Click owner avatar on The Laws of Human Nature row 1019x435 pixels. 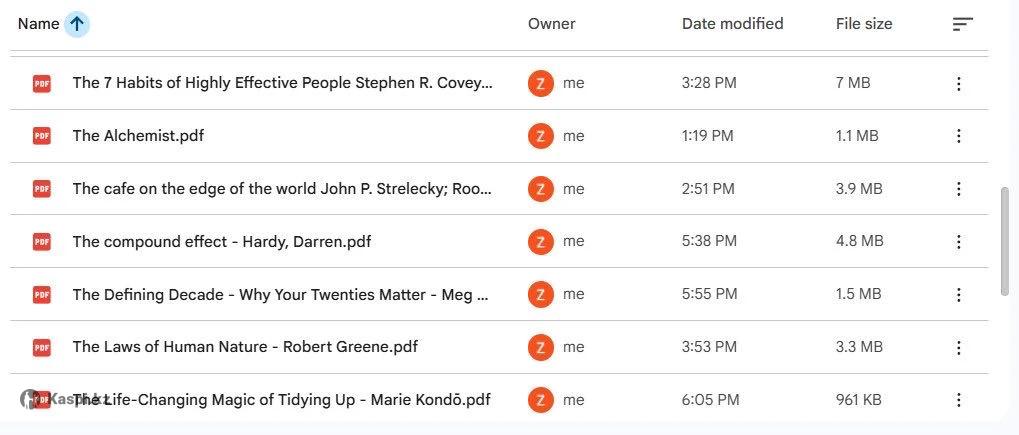point(540,347)
